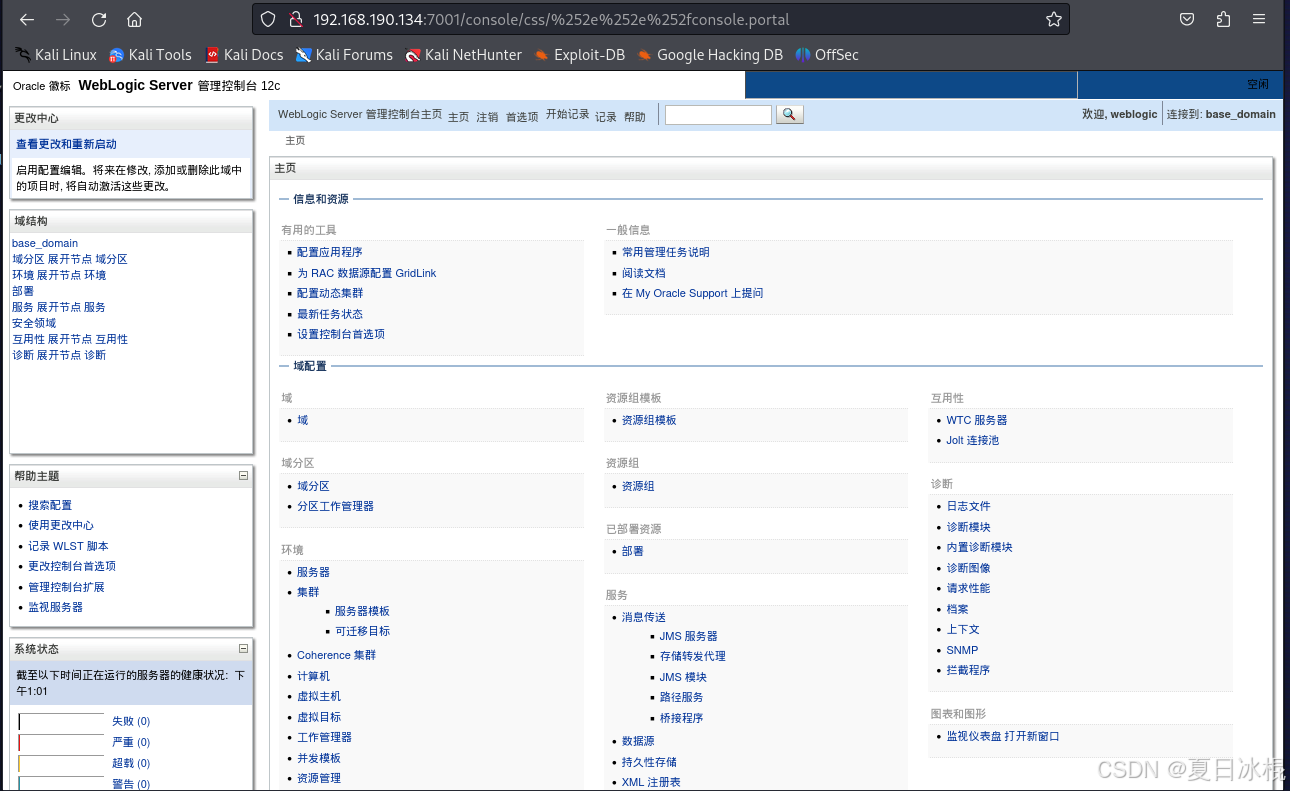This screenshot has height=791, width=1290.
Task: Open the browser extensions puzzle icon
Action: tap(1223, 19)
